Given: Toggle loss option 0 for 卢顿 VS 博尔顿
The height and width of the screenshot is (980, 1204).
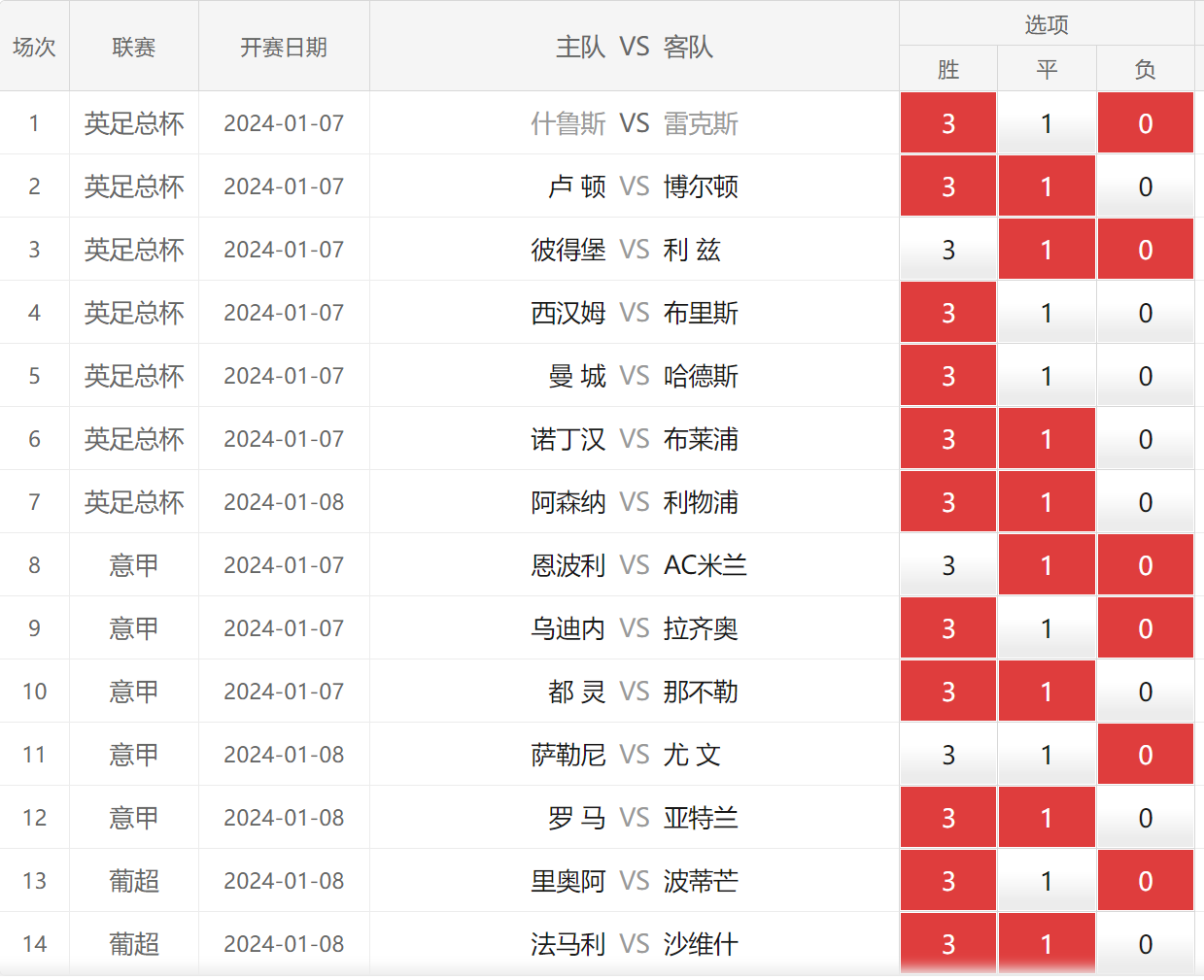Looking at the screenshot, I should [x=1146, y=186].
